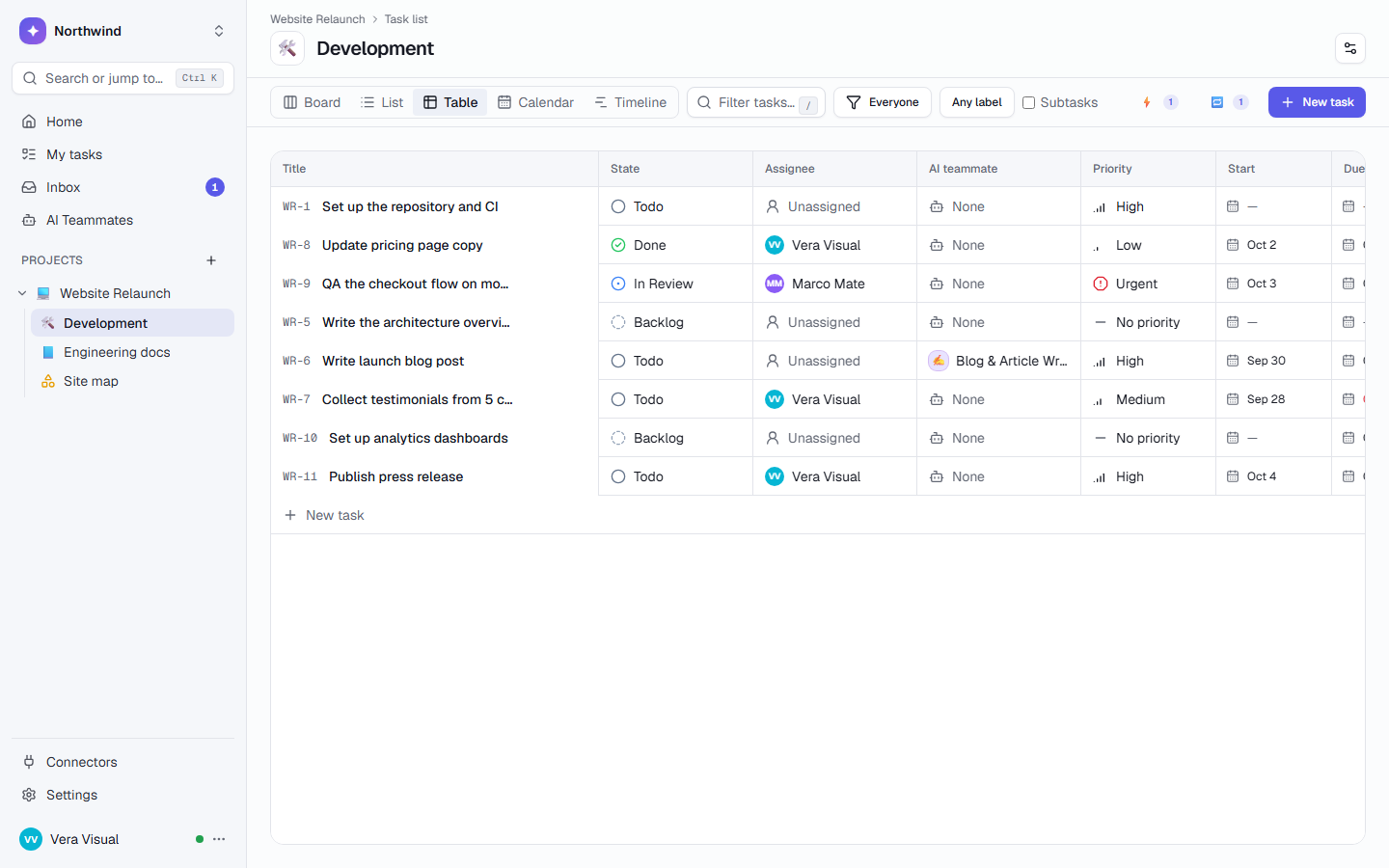This screenshot has height=868, width=1389.
Task: Change assignee of WR-6 Unassigned
Action: pyautogui.click(x=834, y=361)
